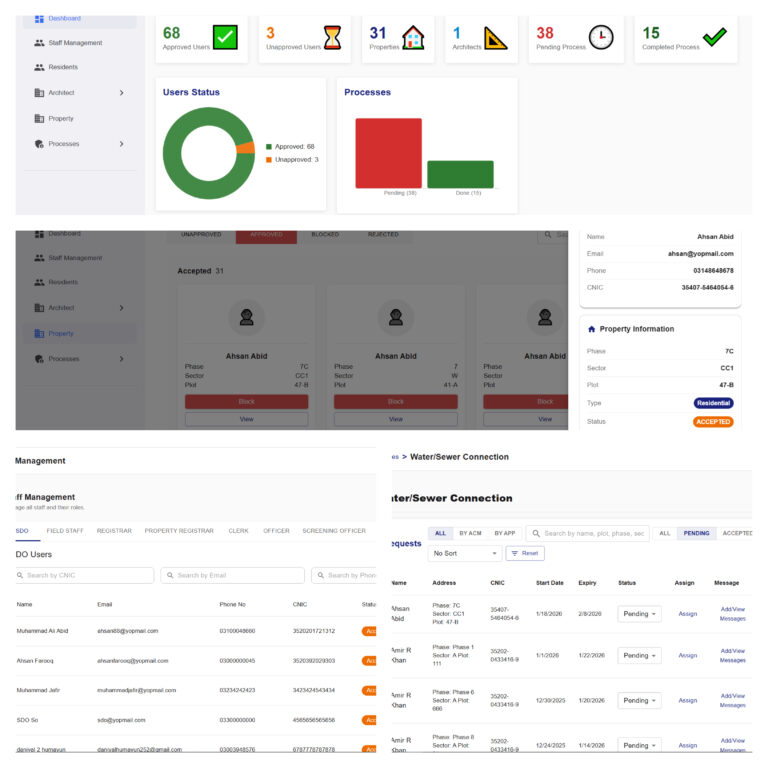Click the Reset filter button

(x=526, y=553)
